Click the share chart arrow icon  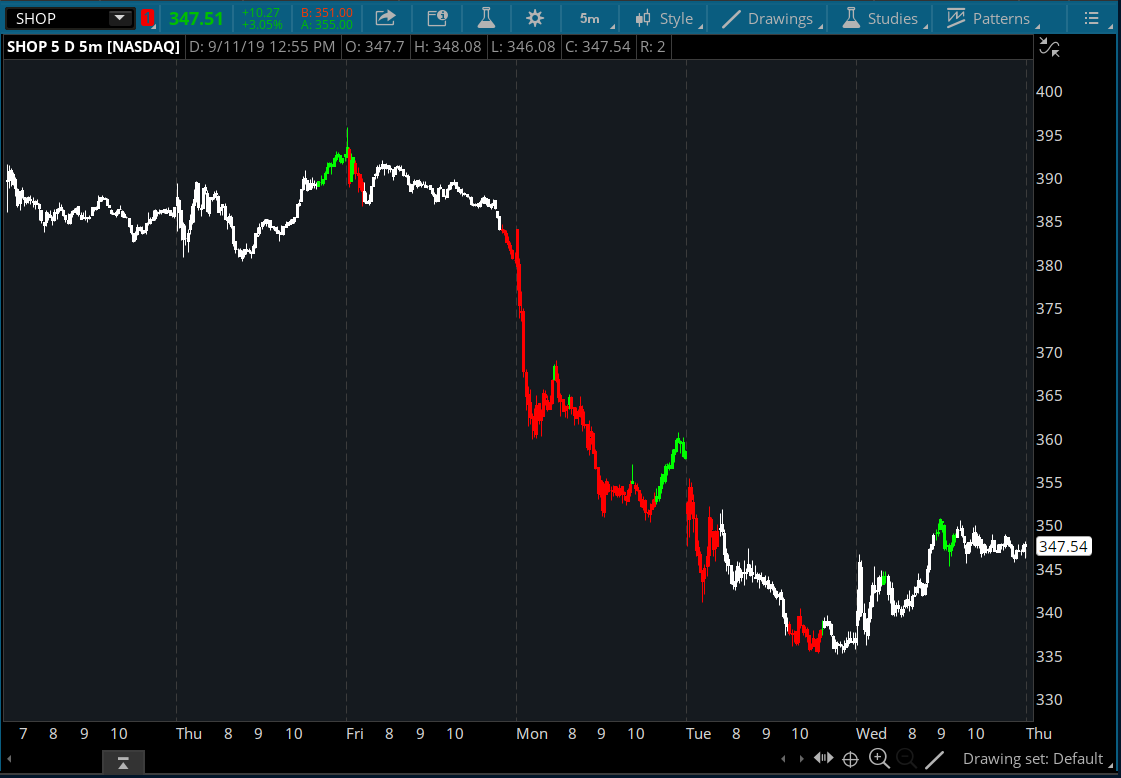385,18
